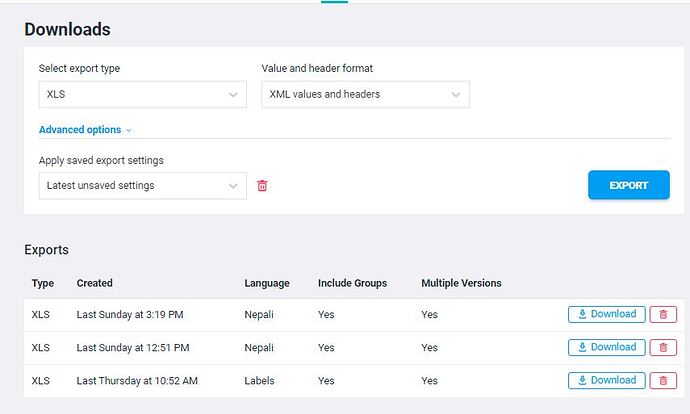Viewport: 690px width, 414px height.
Task: Select 'Last Sunday at 12:51 PM' text
Action: pos(133,348)
